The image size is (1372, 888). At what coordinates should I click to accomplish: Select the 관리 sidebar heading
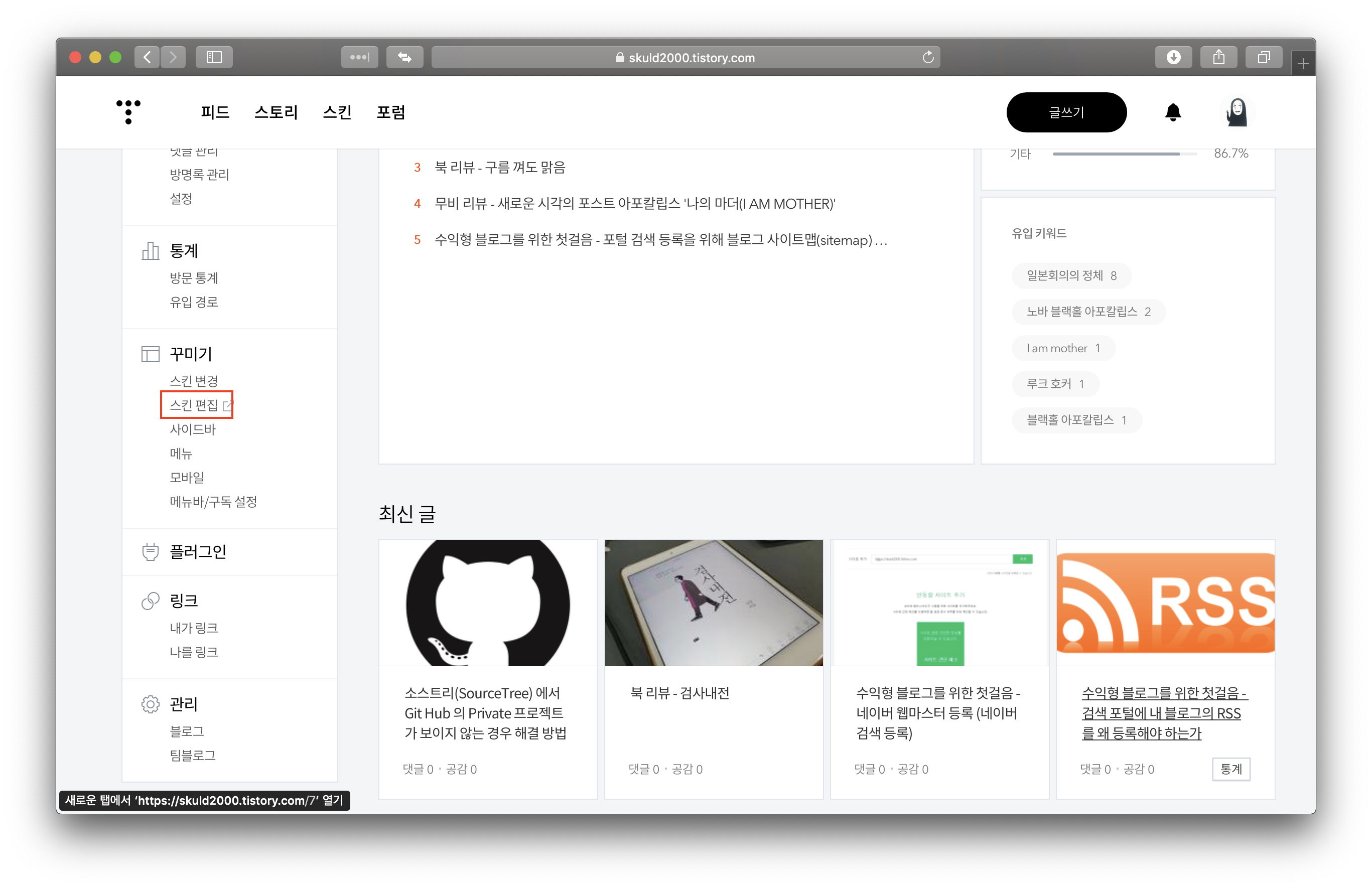(x=184, y=703)
